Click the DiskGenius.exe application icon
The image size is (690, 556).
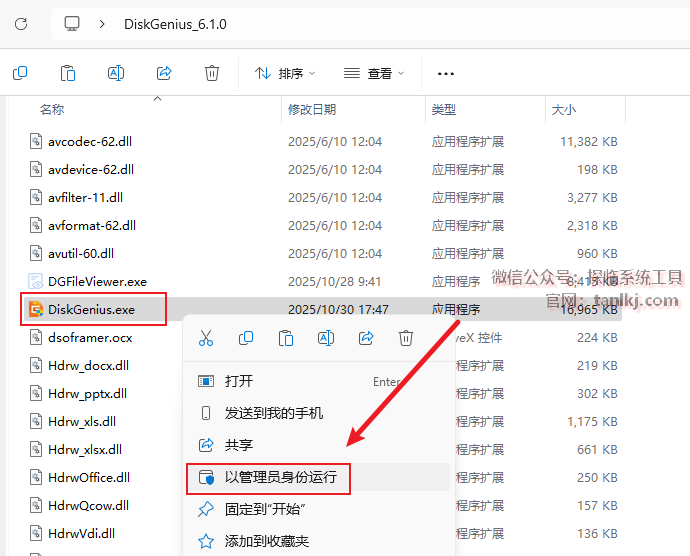[x=36, y=309]
